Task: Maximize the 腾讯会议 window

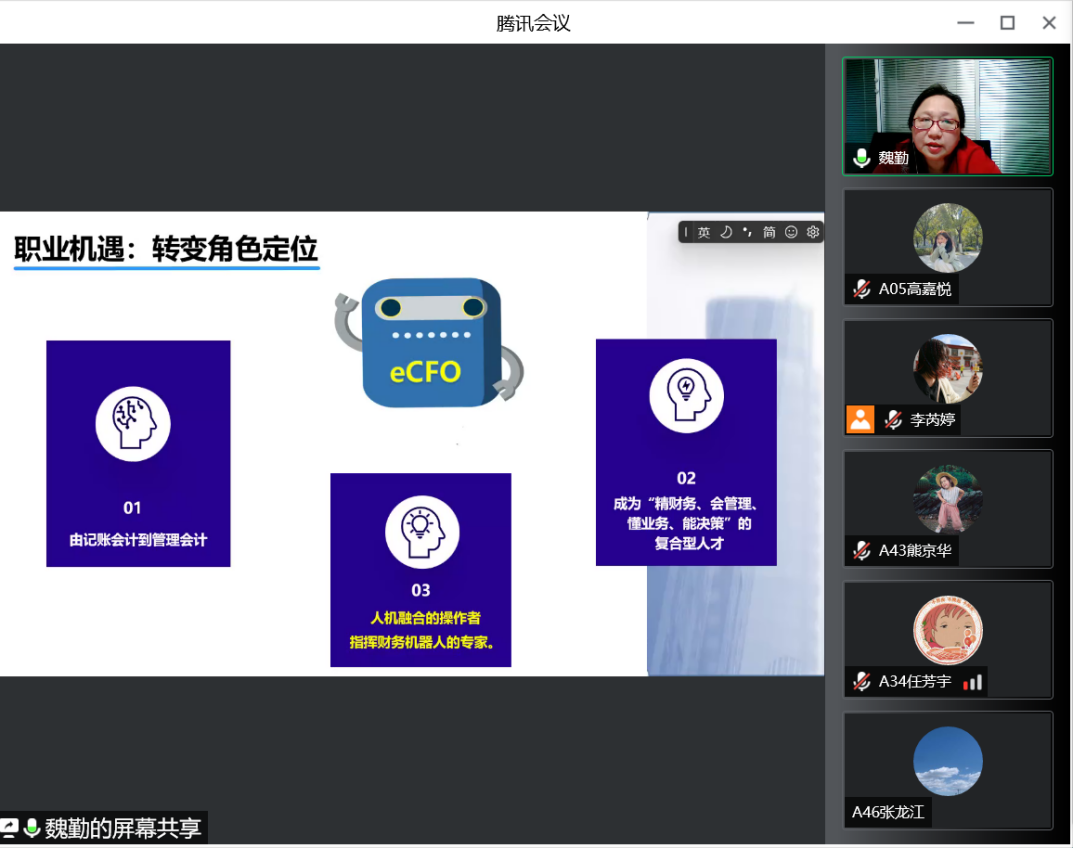Action: click(1007, 22)
